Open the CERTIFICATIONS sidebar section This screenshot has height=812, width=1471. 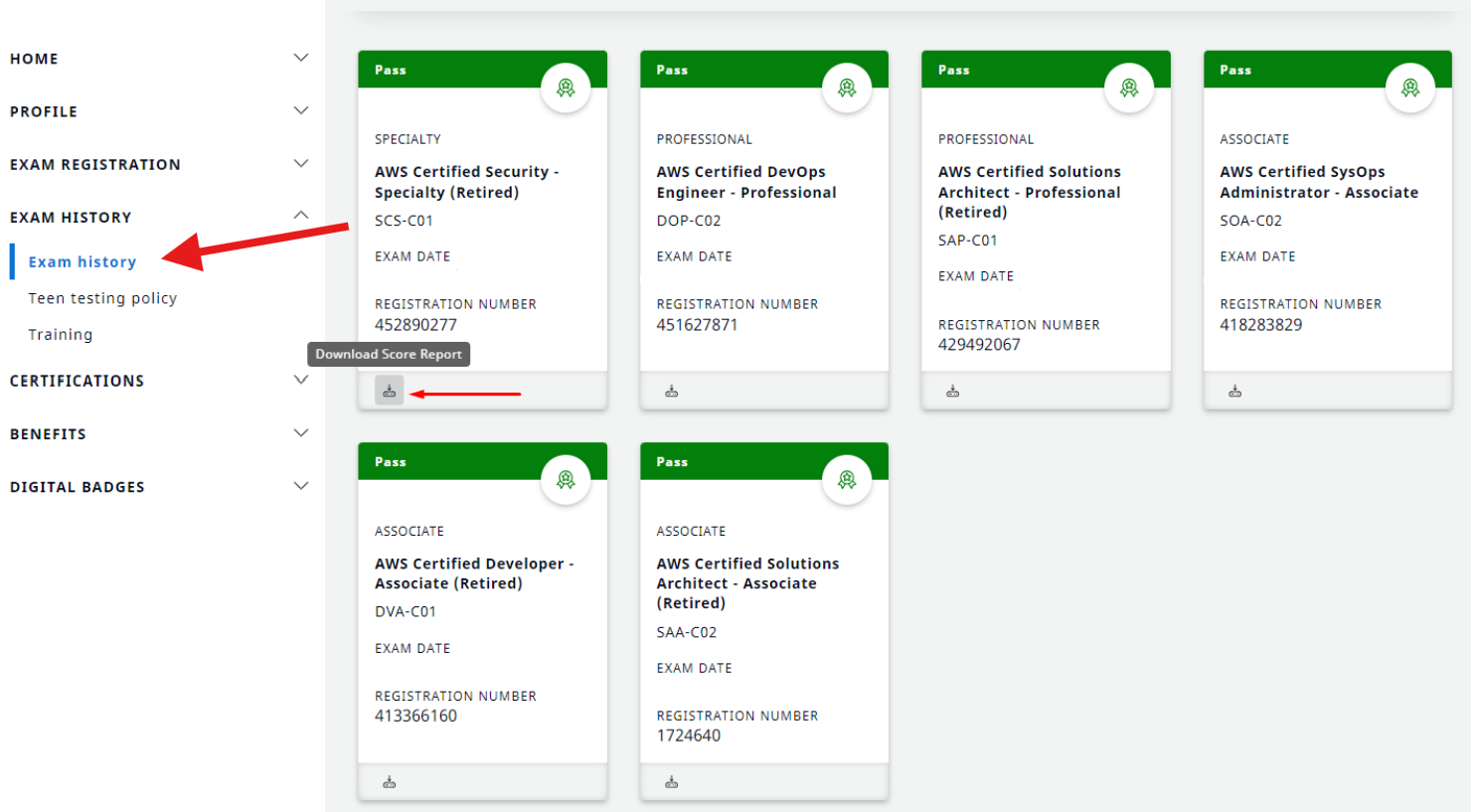[x=77, y=381]
